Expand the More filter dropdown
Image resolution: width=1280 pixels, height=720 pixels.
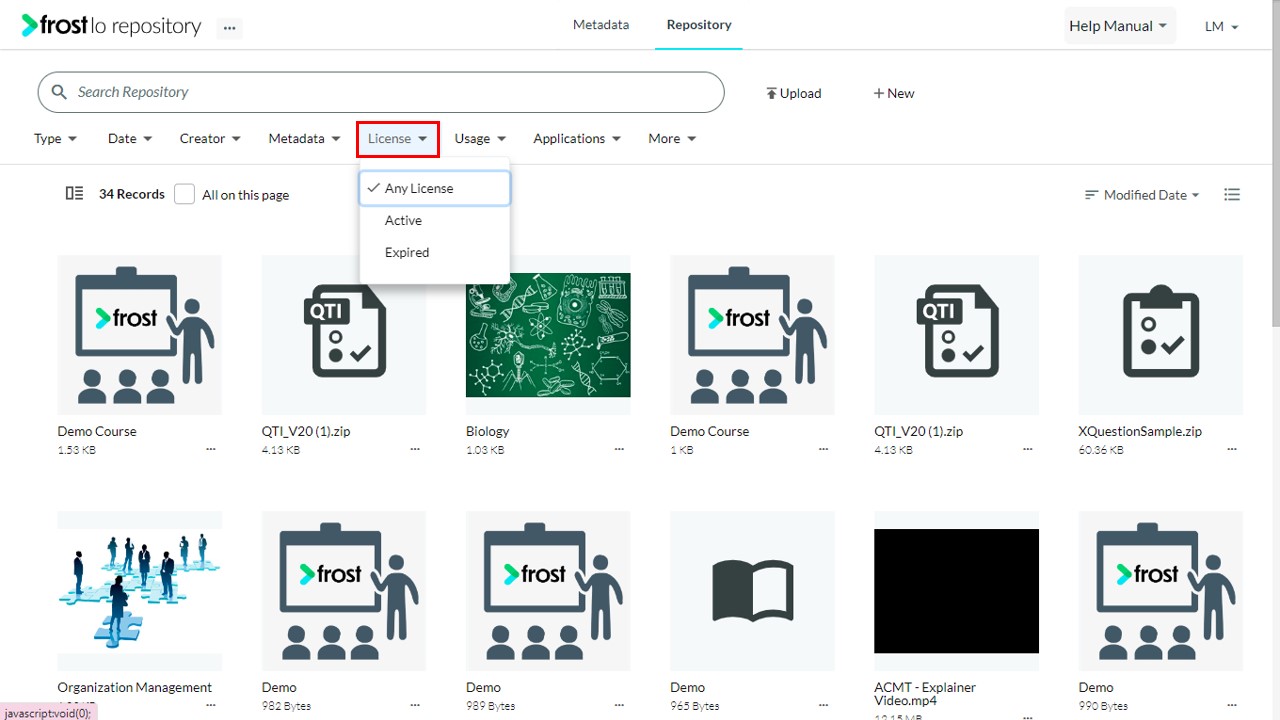tap(672, 139)
